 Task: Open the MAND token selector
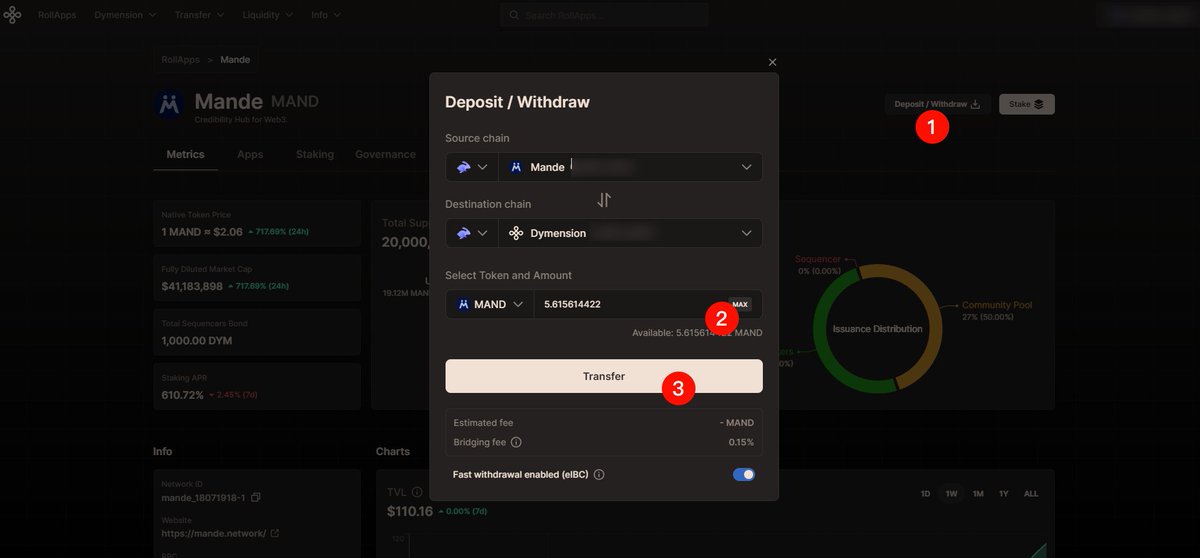[x=490, y=304]
